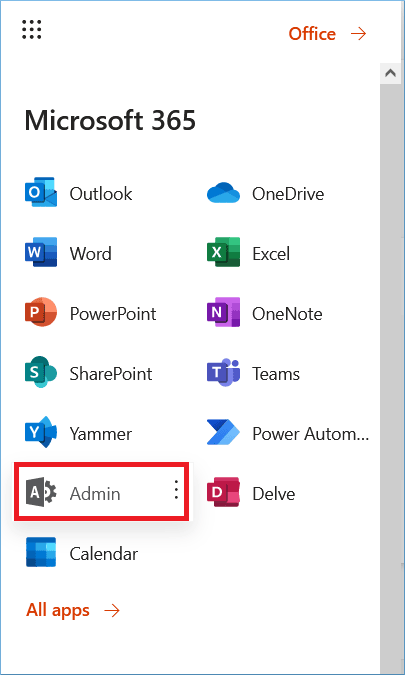Click the OneDrive text label

click(288, 194)
